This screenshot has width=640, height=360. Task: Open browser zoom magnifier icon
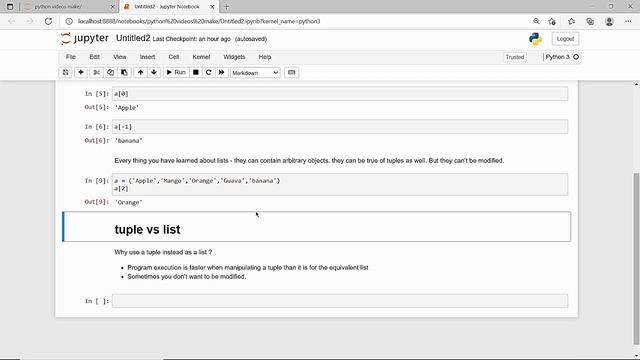coord(536,21)
